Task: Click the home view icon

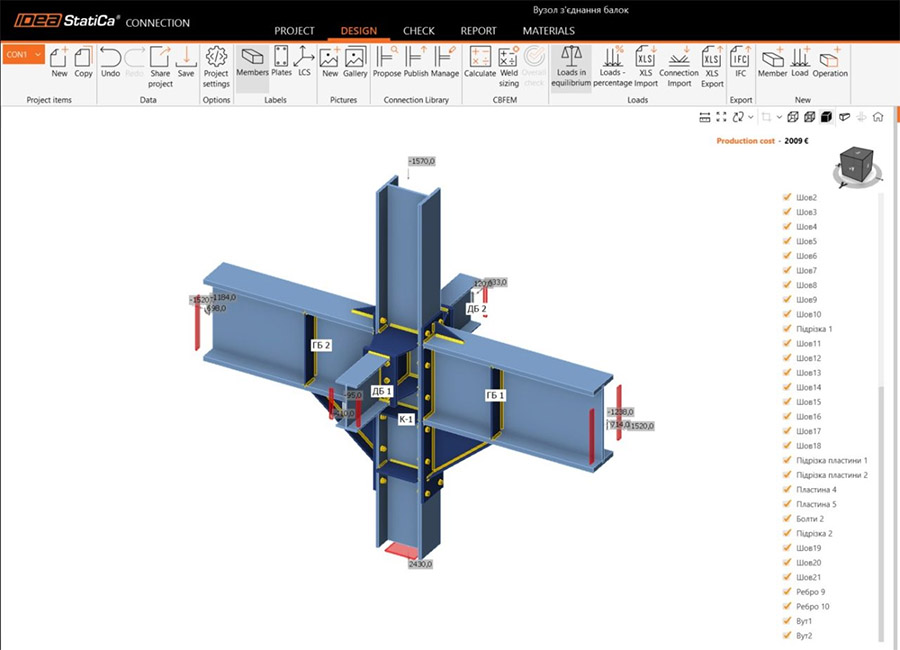Action: (877, 117)
